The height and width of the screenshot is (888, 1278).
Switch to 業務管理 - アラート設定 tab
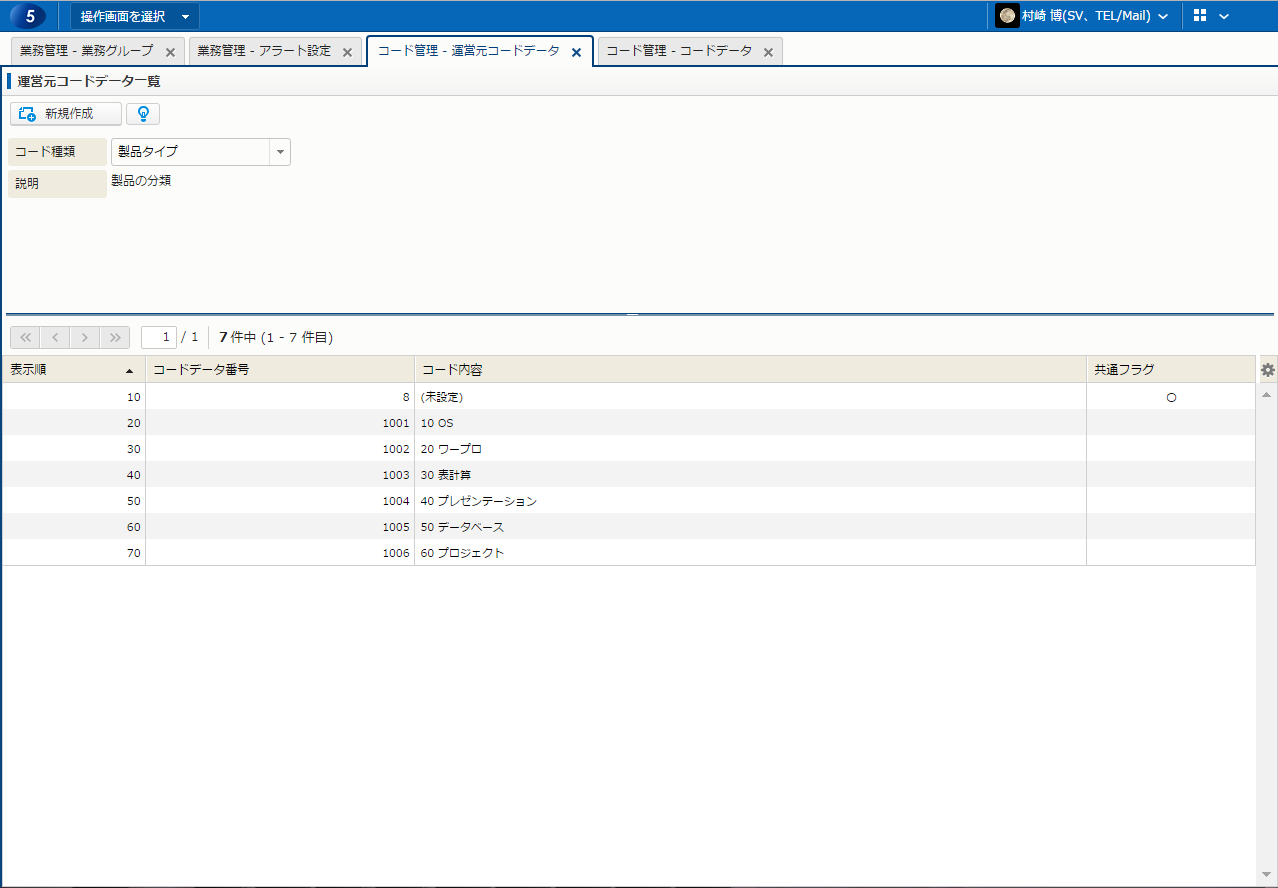(264, 51)
